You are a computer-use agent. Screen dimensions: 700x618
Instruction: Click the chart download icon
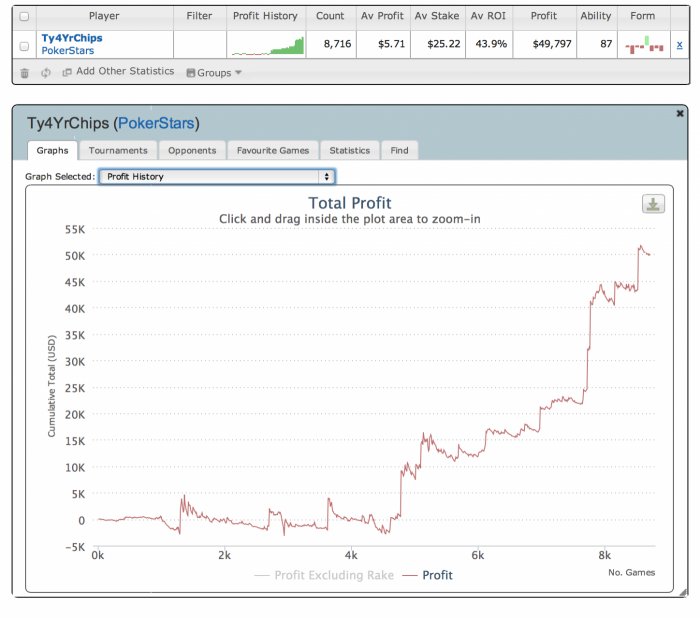tap(653, 204)
